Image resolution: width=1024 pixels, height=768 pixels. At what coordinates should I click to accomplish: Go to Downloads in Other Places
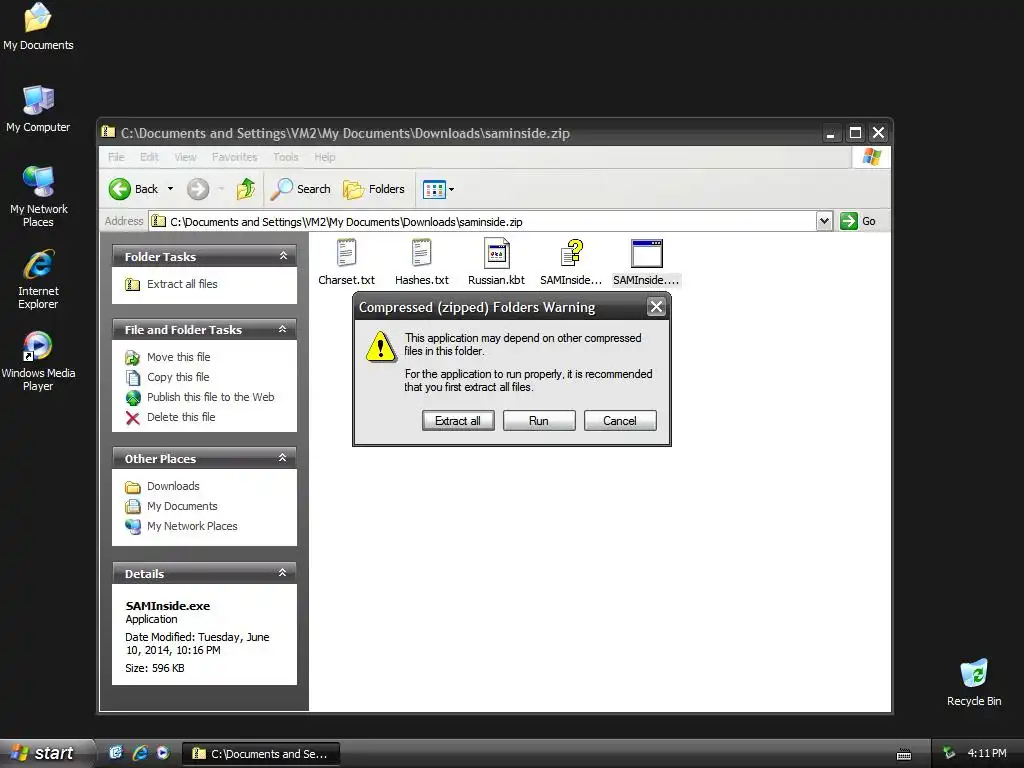click(173, 486)
